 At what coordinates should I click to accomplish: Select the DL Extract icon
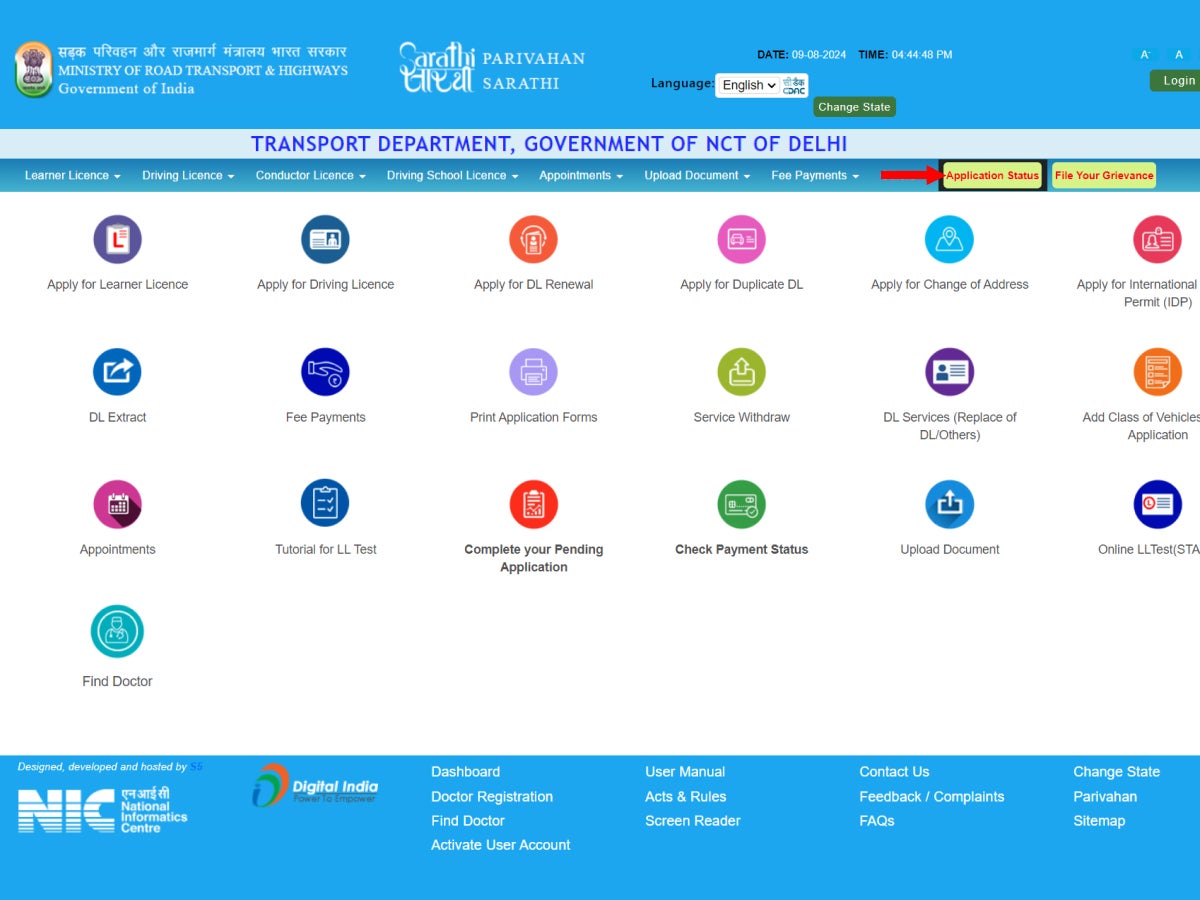[x=117, y=371]
